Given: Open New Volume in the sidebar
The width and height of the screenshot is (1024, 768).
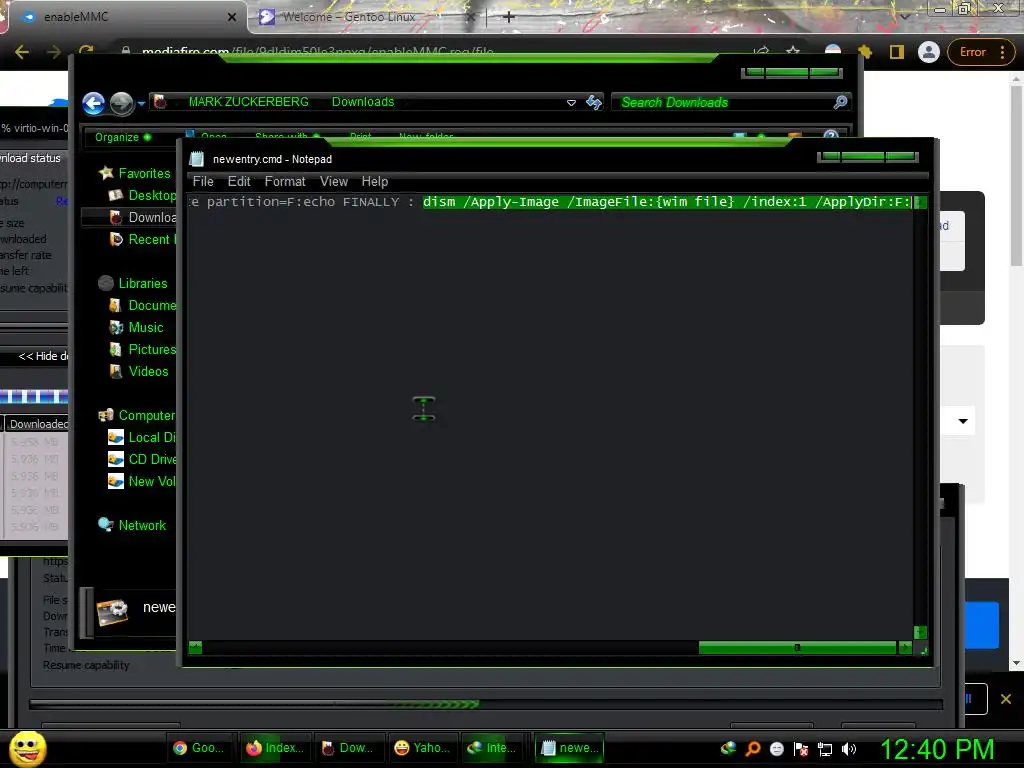Looking at the screenshot, I should click(x=142, y=481).
